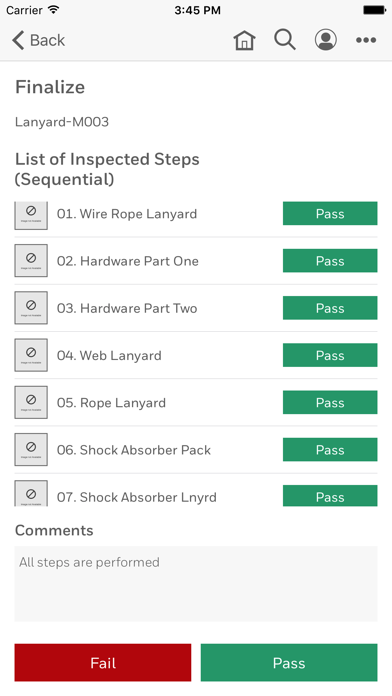The height and width of the screenshot is (696, 392).
Task: Mark the inspection as Fail with red button
Action: tap(103, 663)
